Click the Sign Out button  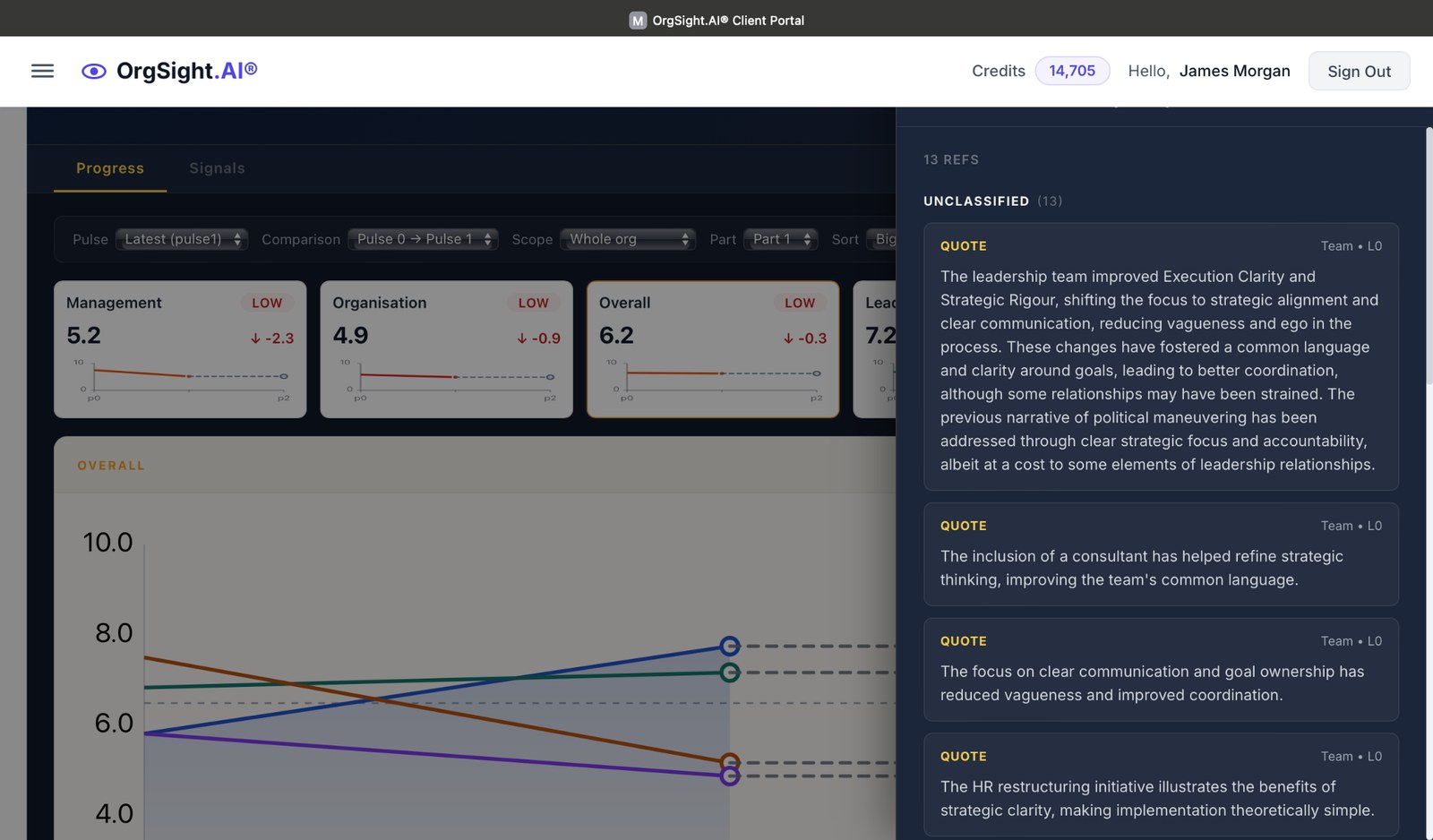click(x=1359, y=72)
